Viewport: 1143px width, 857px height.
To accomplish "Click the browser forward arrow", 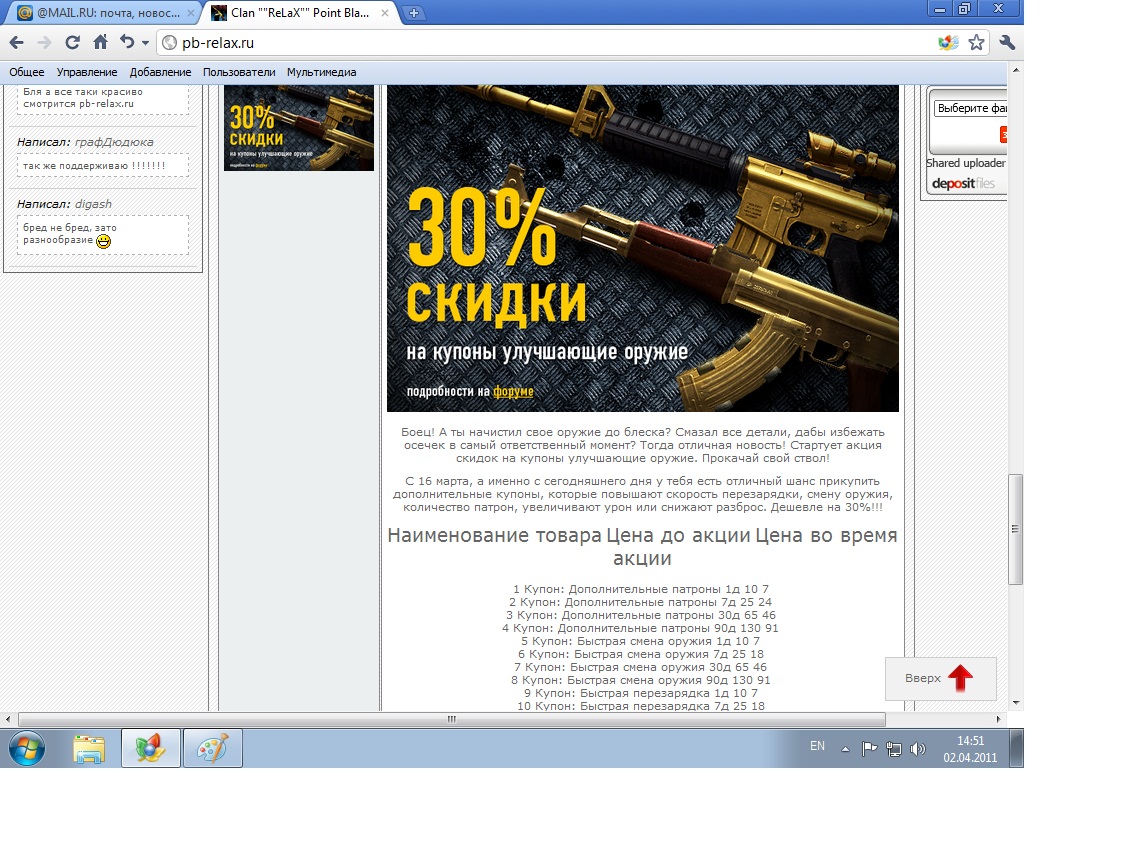I will click(x=44, y=43).
